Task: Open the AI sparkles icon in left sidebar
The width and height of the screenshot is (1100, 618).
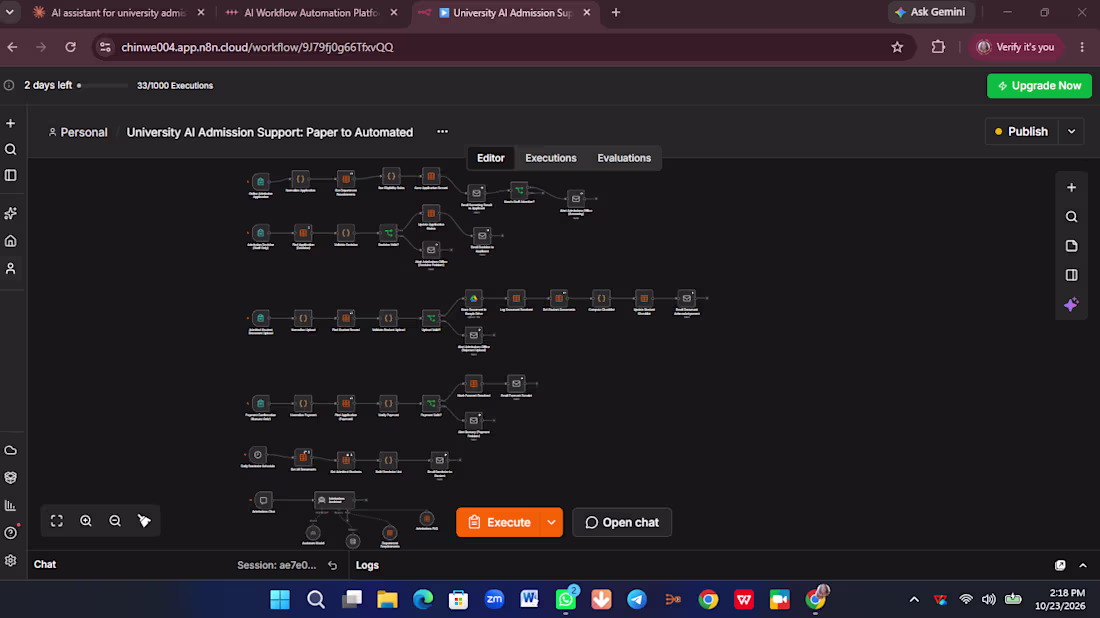Action: click(11, 213)
